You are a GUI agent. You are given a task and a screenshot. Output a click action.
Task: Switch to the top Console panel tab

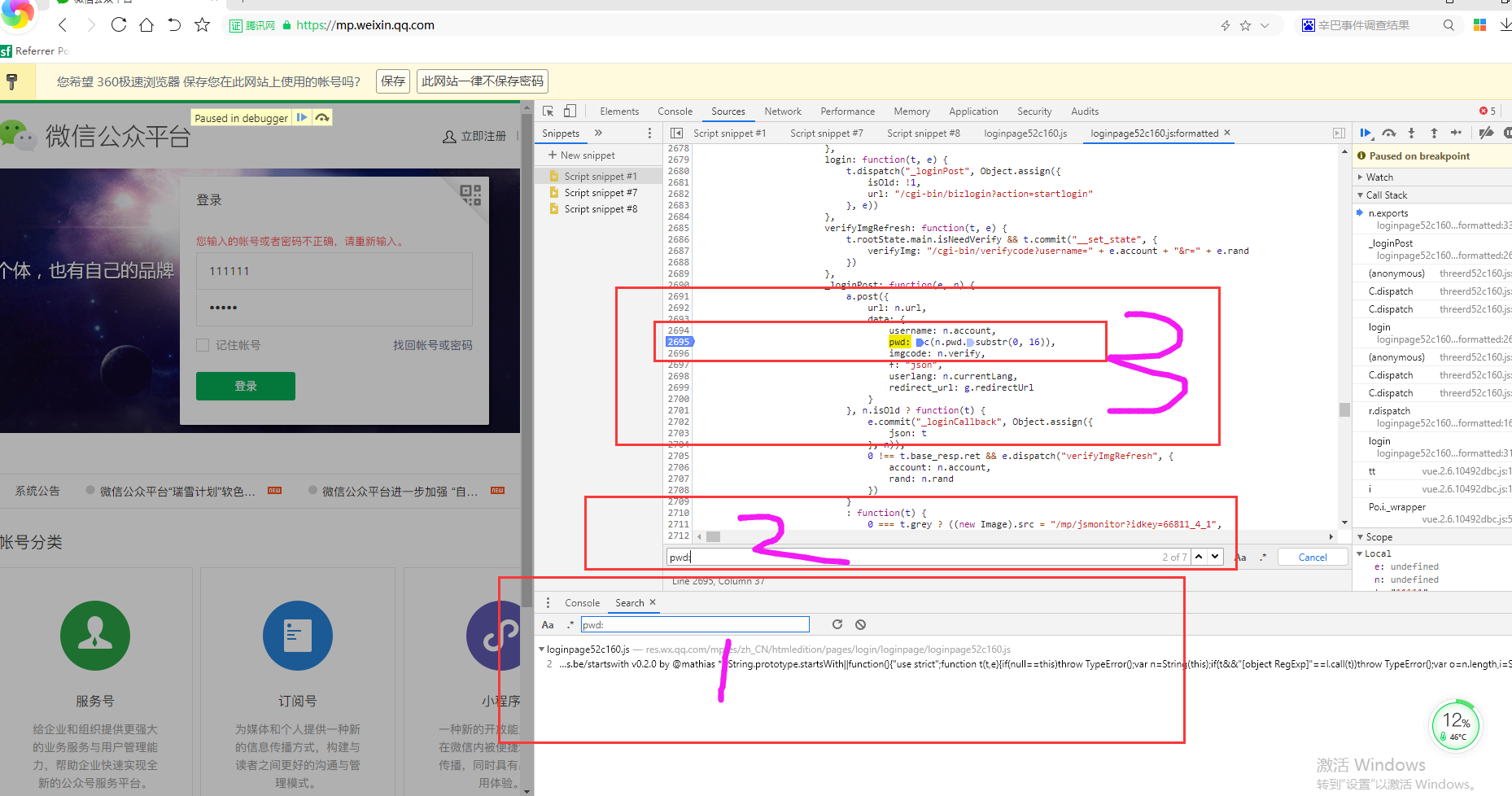pyautogui.click(x=675, y=112)
